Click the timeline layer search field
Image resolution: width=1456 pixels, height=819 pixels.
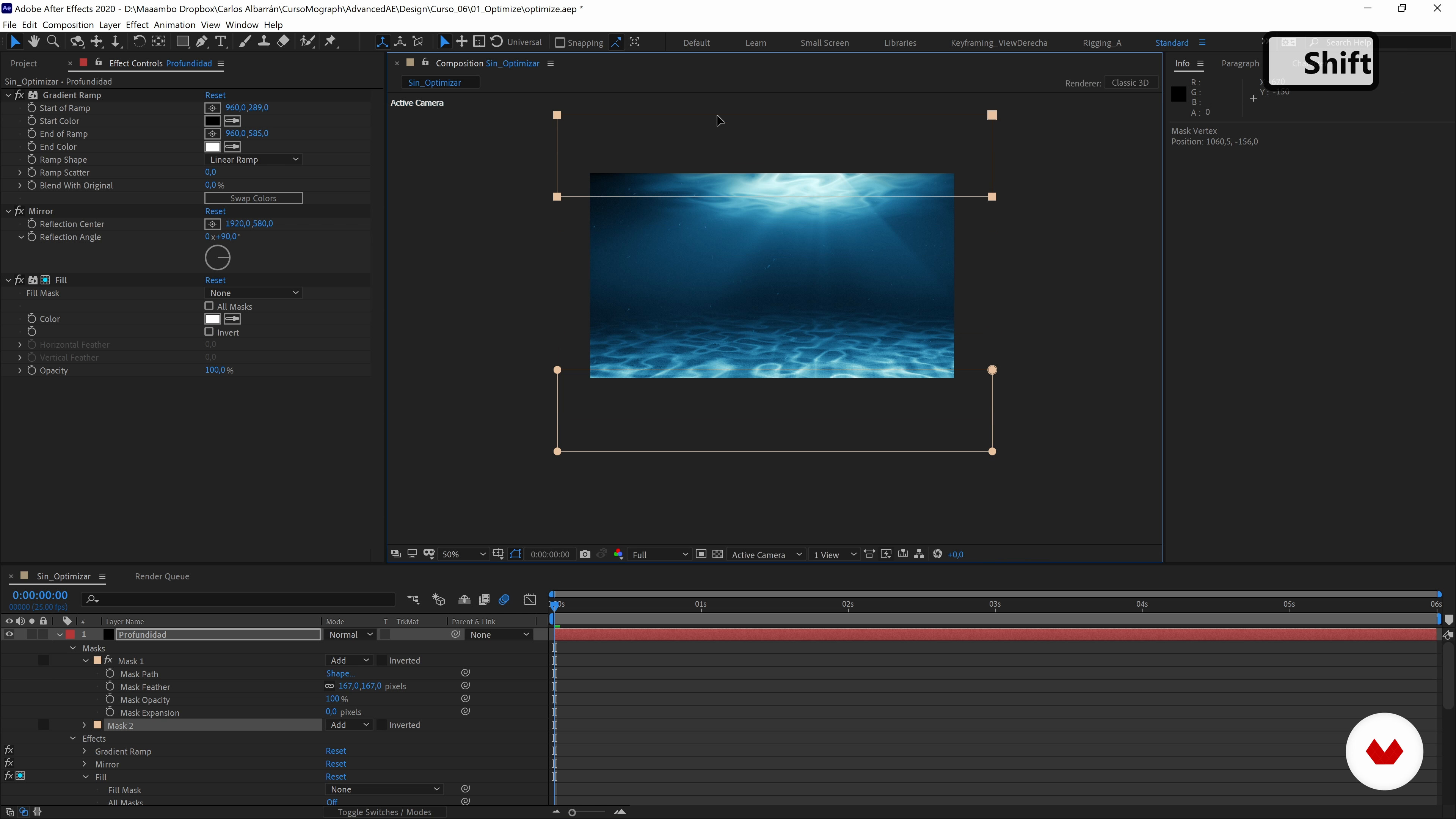click(237, 599)
